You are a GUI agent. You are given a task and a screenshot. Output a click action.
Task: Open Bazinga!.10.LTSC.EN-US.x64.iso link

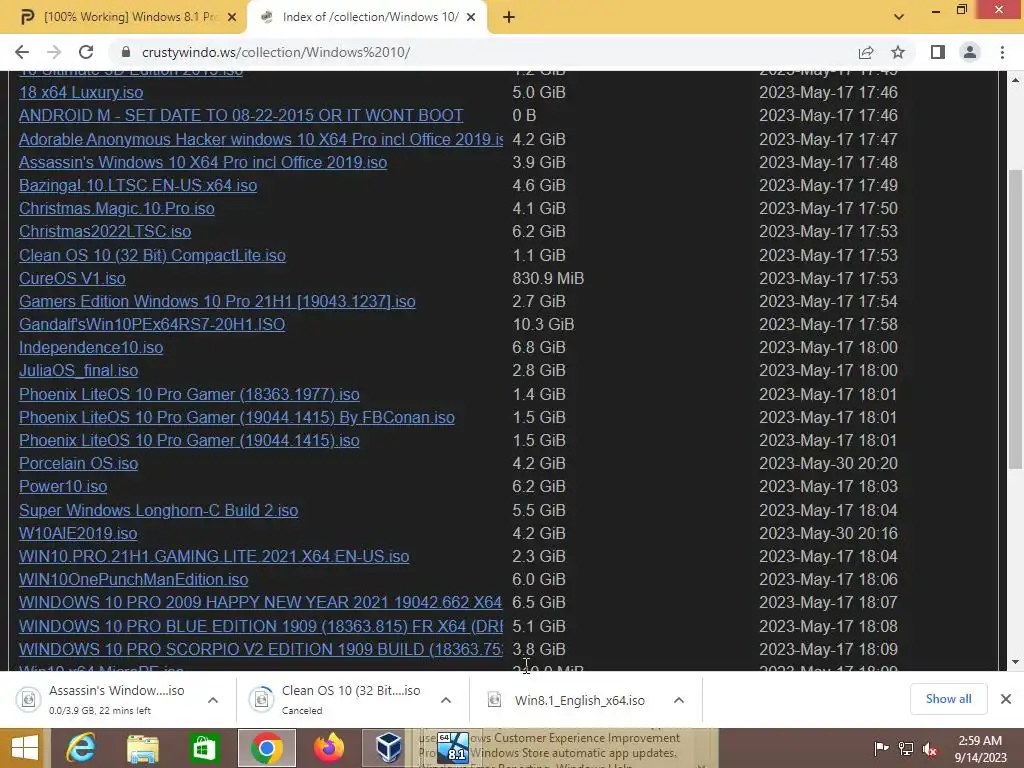coord(138,185)
